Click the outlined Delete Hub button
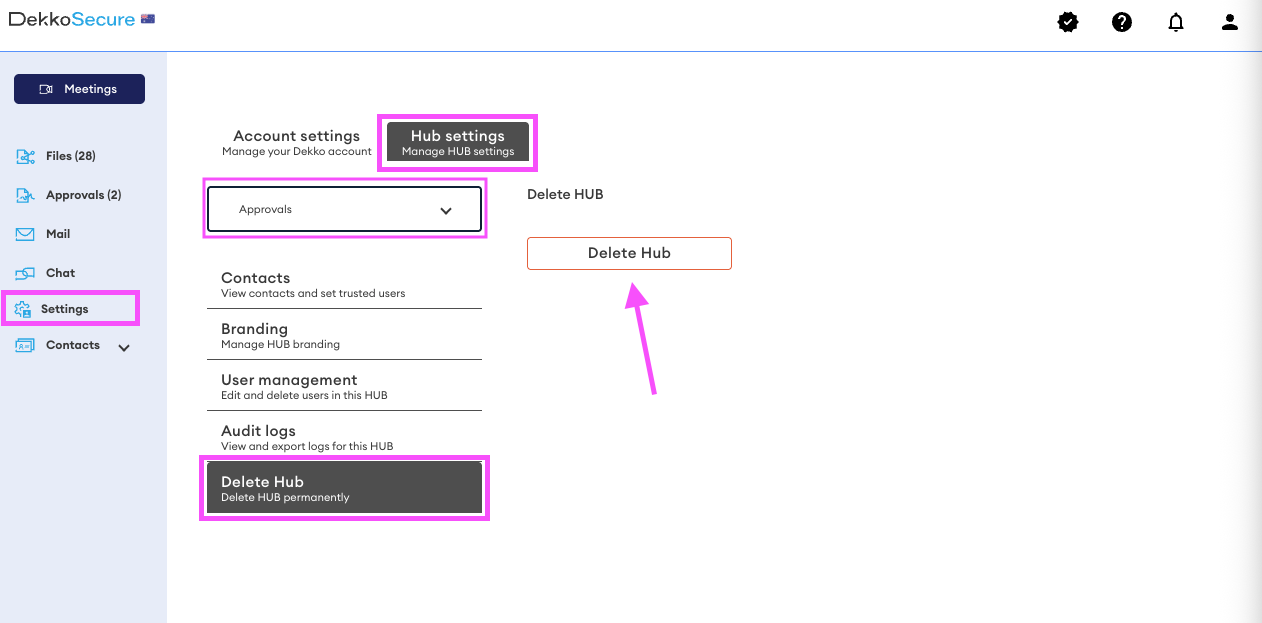 (629, 253)
